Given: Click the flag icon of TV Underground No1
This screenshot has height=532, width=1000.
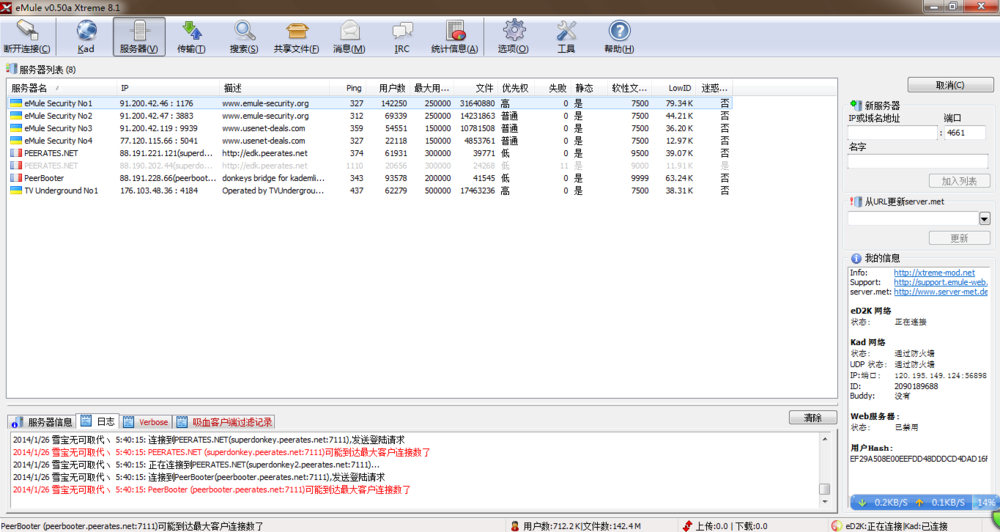Looking at the screenshot, I should (x=16, y=190).
